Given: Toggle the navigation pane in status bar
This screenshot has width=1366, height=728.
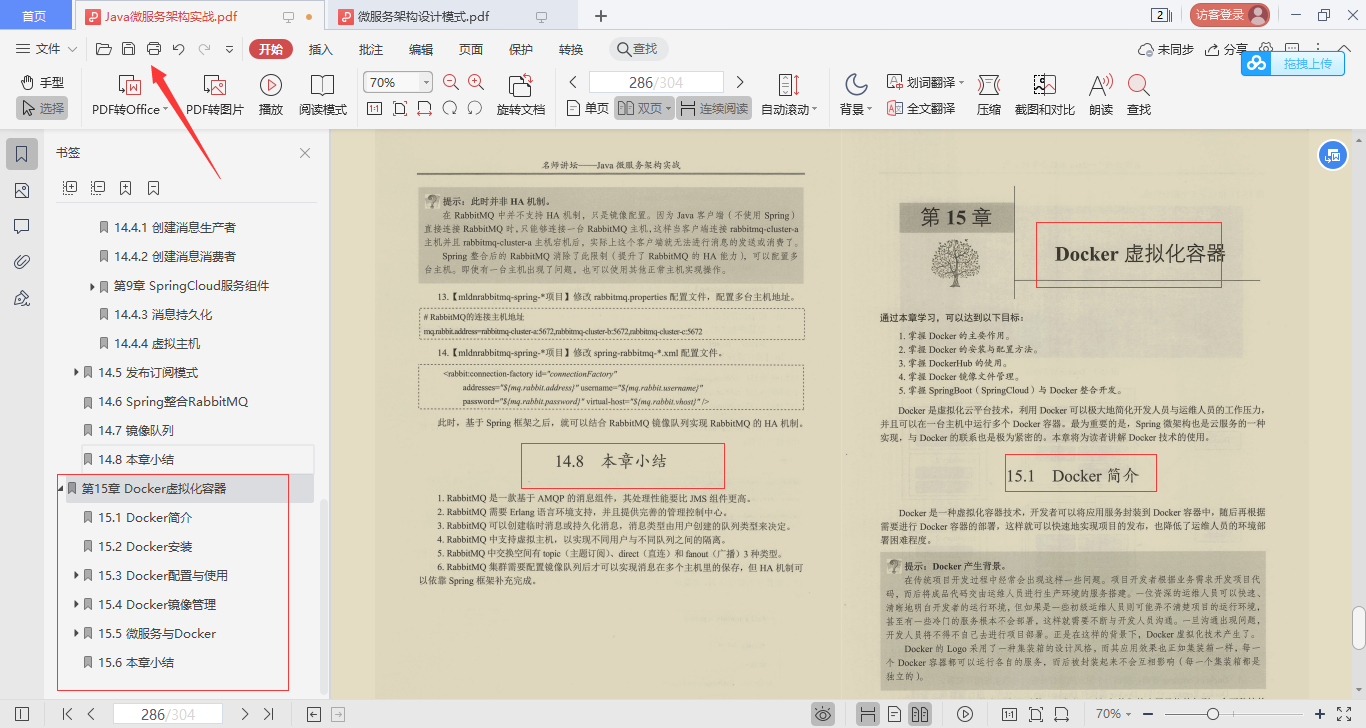Looking at the screenshot, I should tap(22, 714).
